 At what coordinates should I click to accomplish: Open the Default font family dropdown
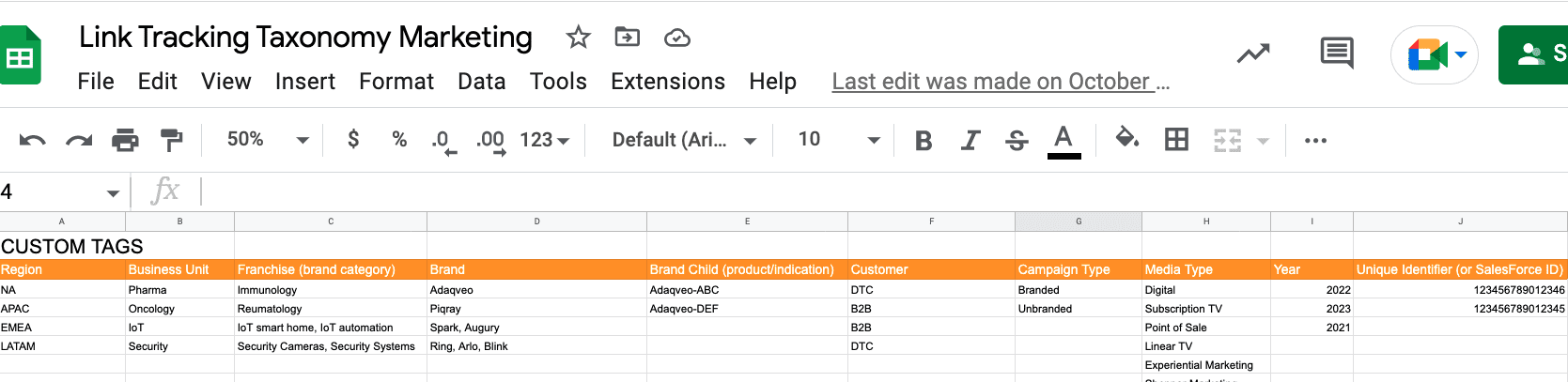click(684, 140)
